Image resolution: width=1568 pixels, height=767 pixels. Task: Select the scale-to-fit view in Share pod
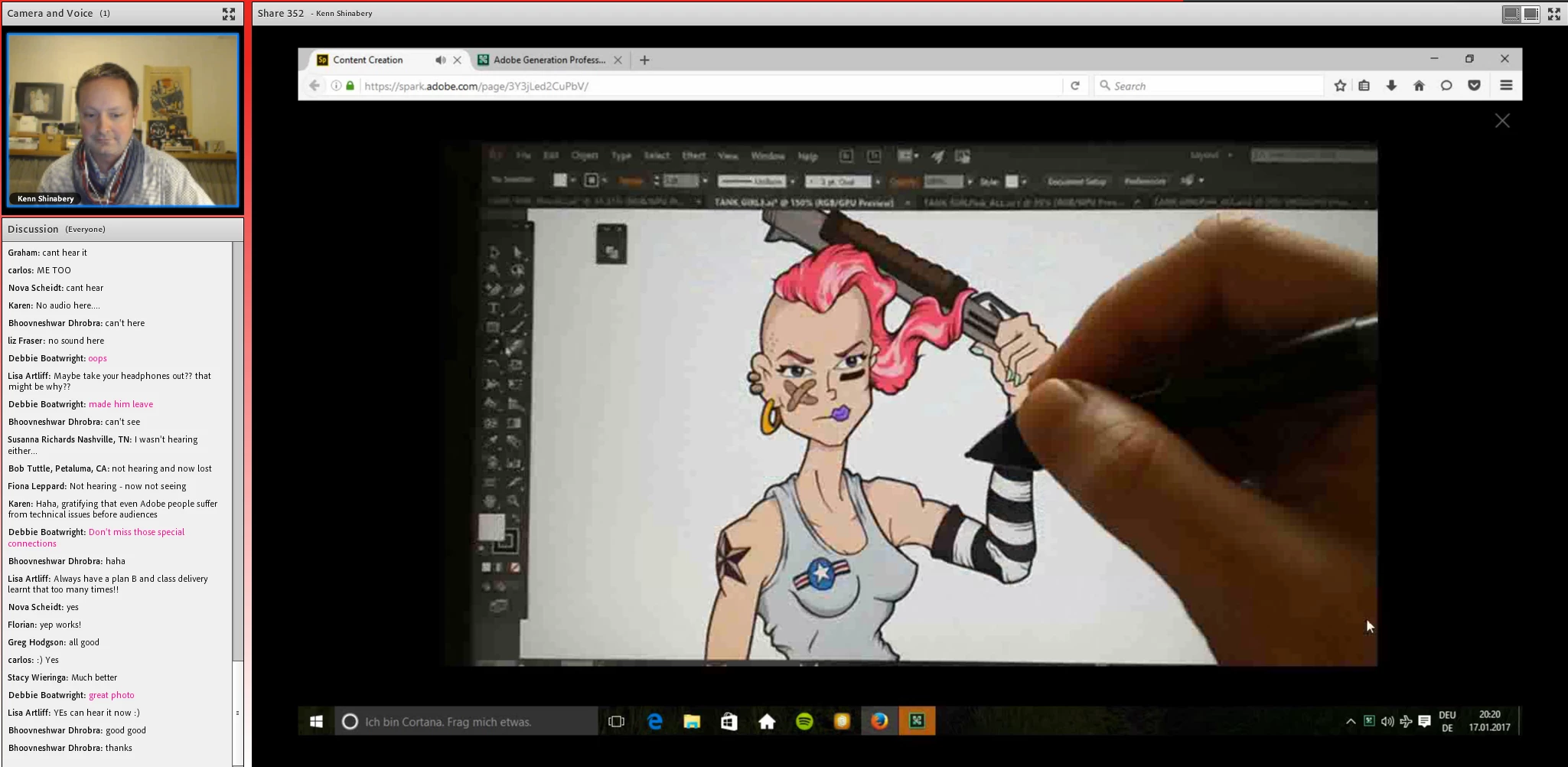(x=1511, y=14)
